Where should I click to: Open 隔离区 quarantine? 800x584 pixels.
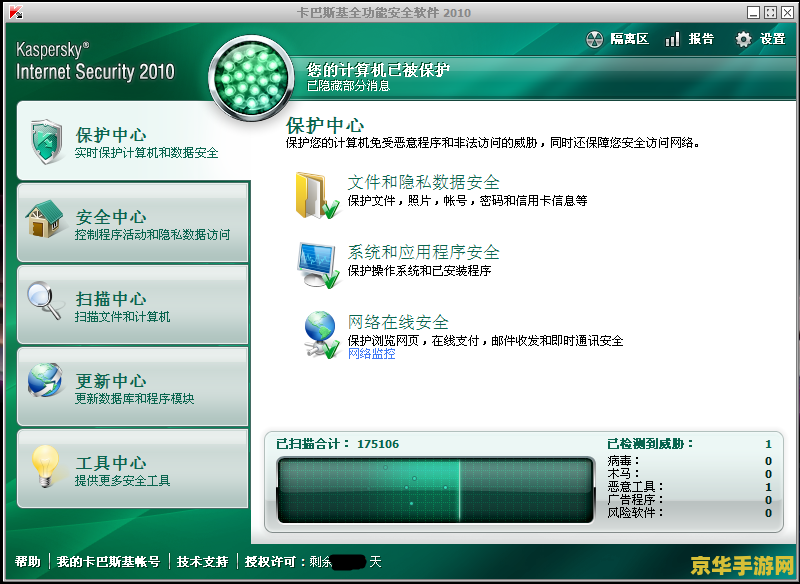click(630, 39)
